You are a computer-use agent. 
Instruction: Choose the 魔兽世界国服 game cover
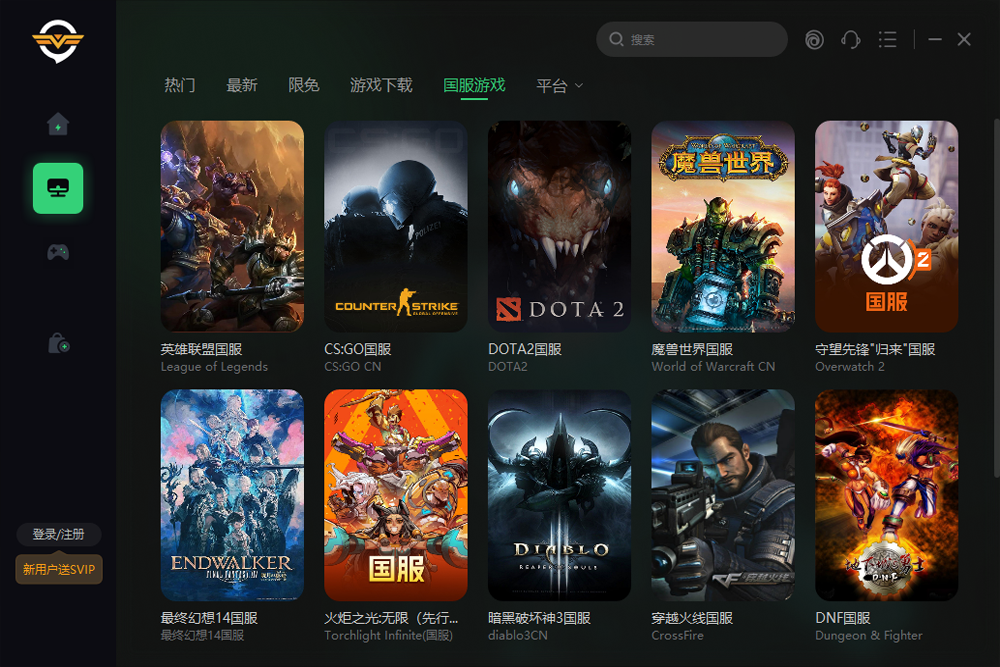coord(723,227)
